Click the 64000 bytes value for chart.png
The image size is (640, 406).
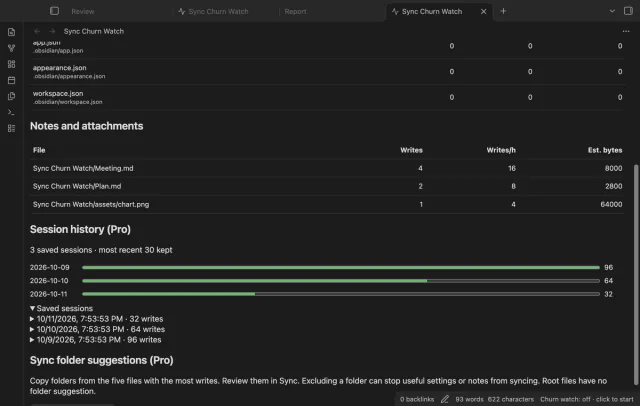click(611, 204)
